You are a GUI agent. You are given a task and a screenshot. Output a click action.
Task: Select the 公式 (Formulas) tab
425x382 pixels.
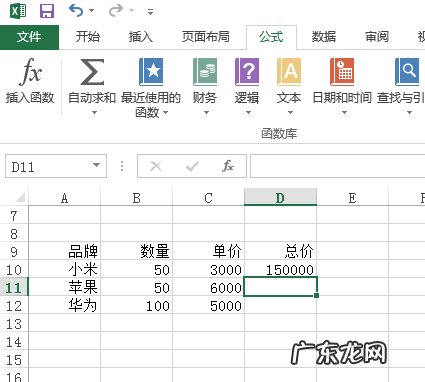point(271,37)
